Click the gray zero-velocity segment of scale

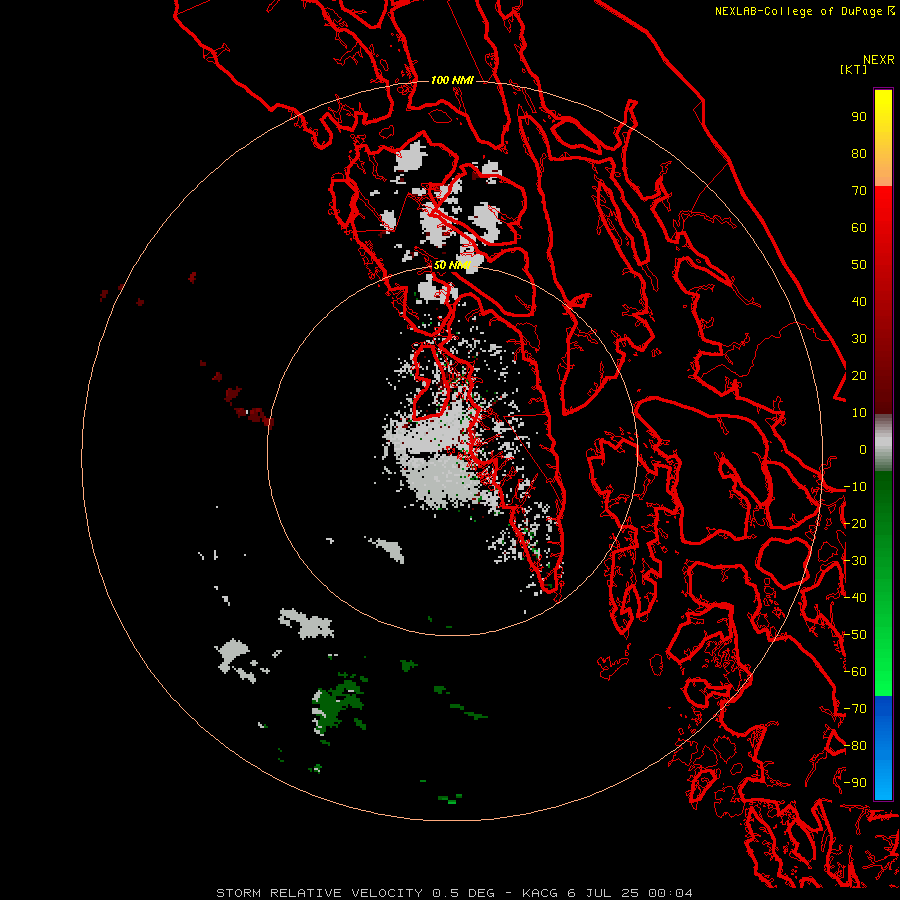coord(883,443)
